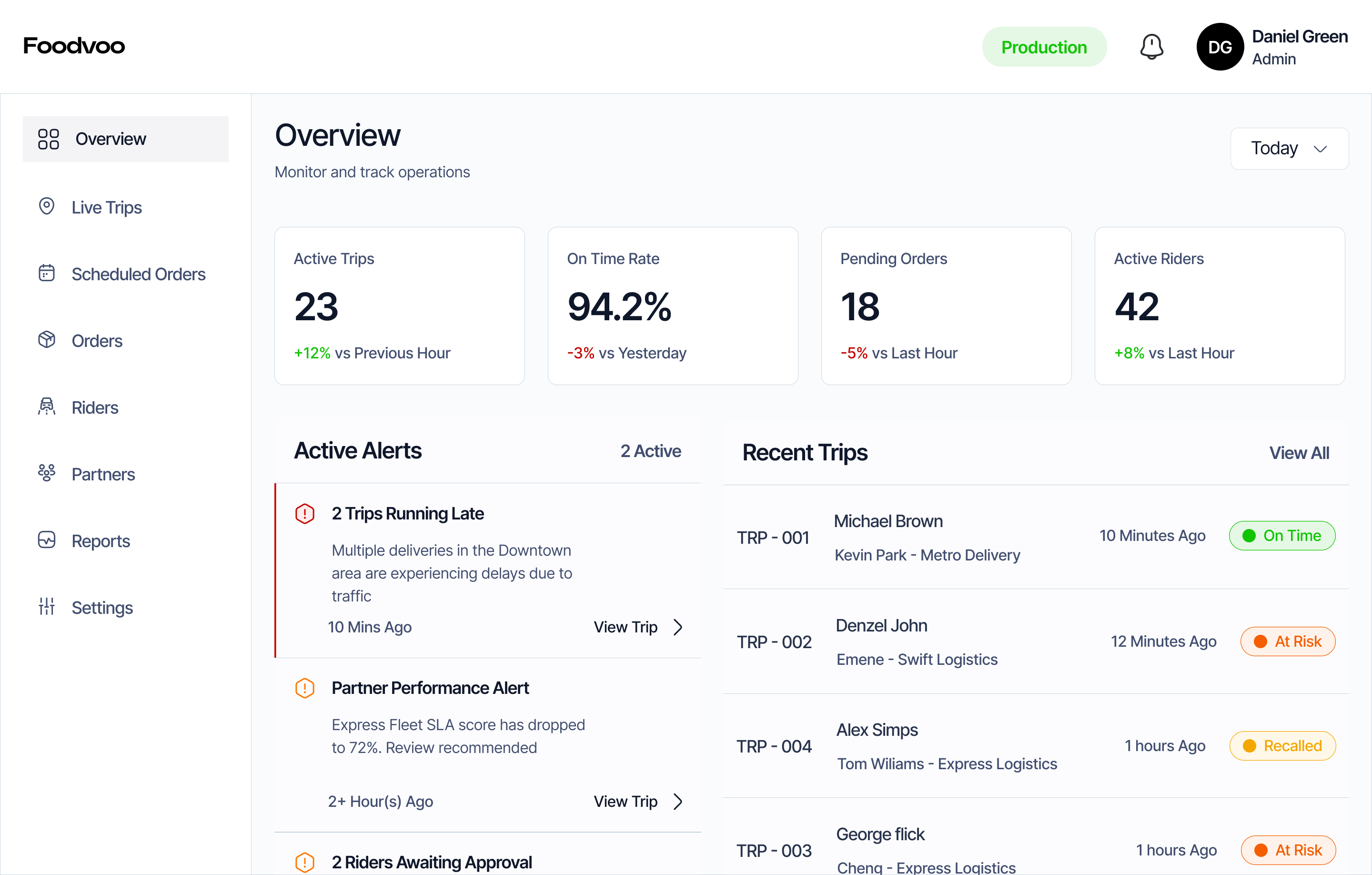Click the Foodvoo logo

click(x=74, y=46)
